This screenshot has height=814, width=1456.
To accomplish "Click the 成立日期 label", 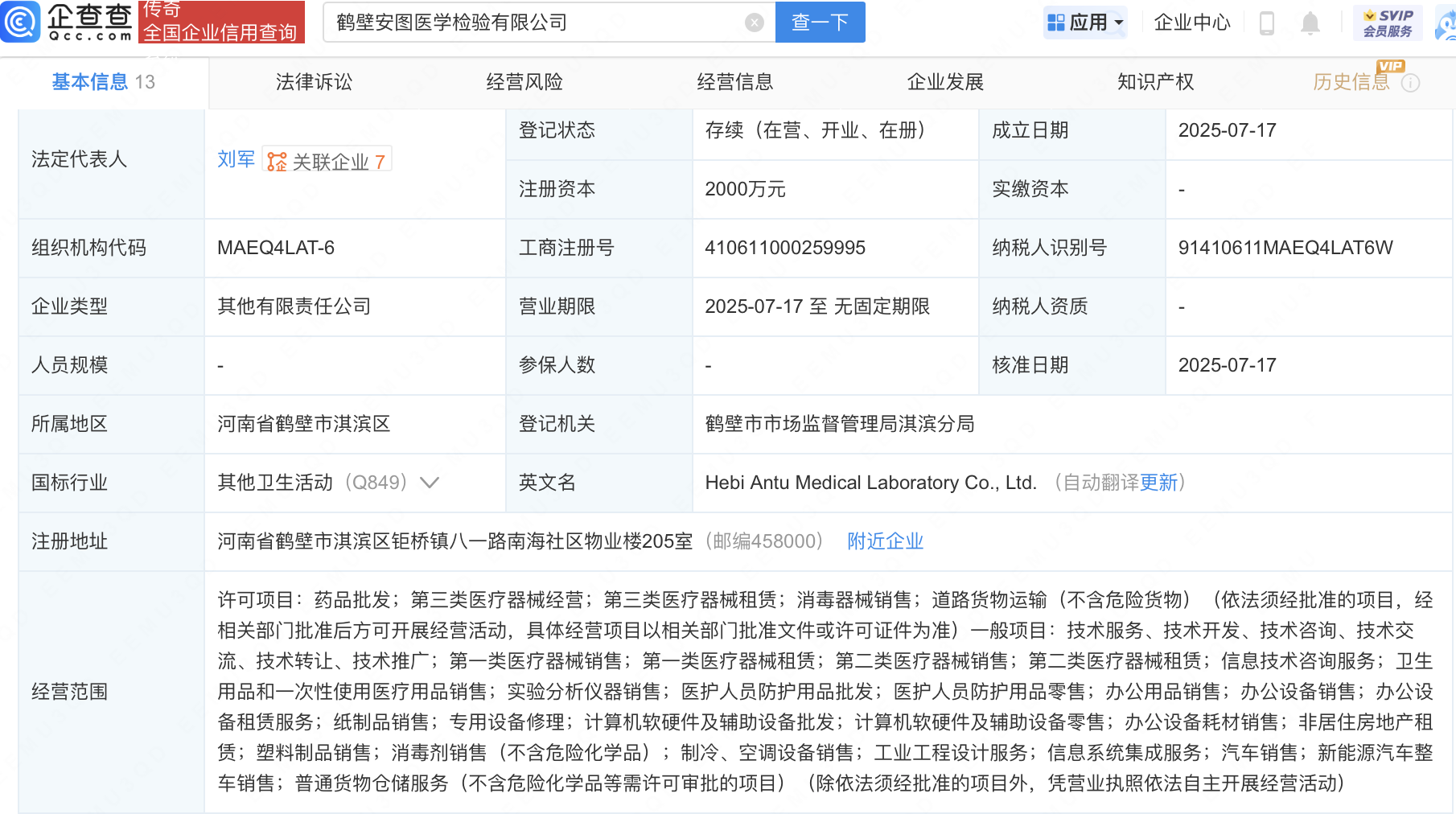I will (1030, 130).
